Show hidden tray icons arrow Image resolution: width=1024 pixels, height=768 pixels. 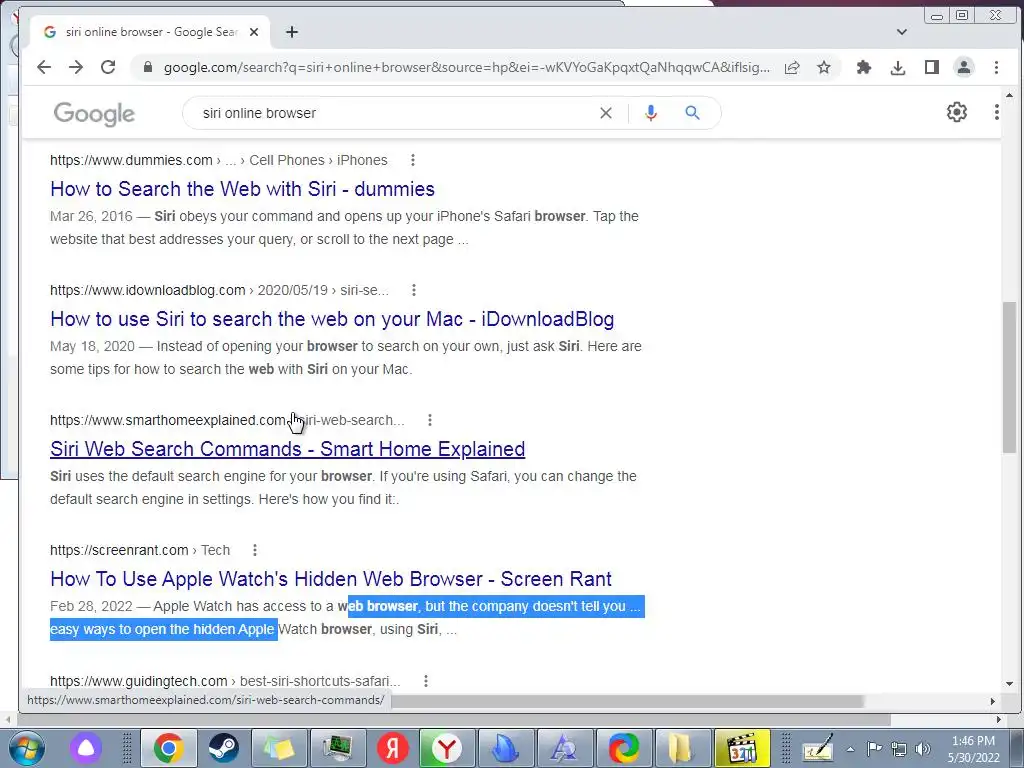[850, 749]
